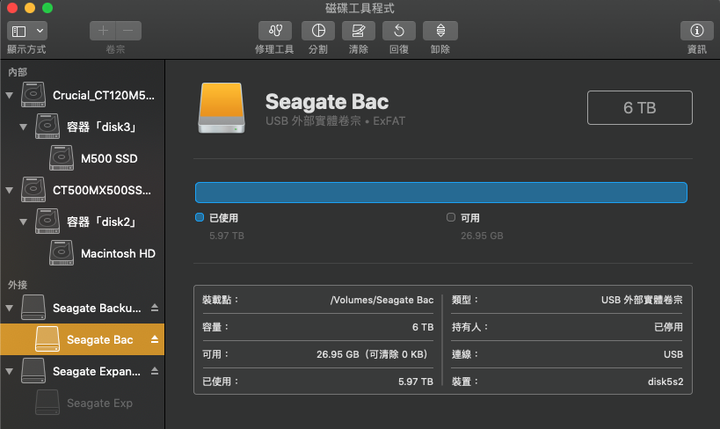Select the CT500MX500SS disk icon
This screenshot has width=720, height=429.
pos(34,190)
